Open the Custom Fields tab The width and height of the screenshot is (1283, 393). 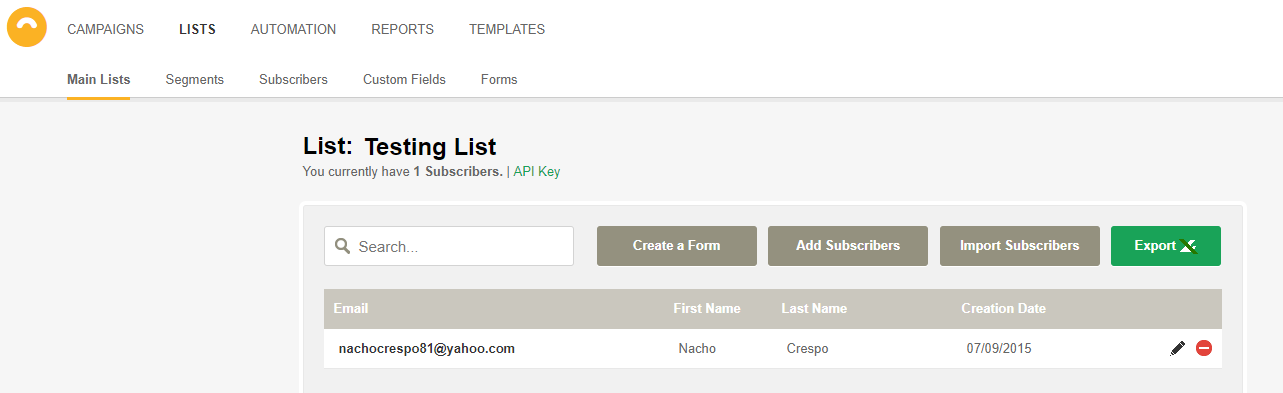tap(404, 79)
